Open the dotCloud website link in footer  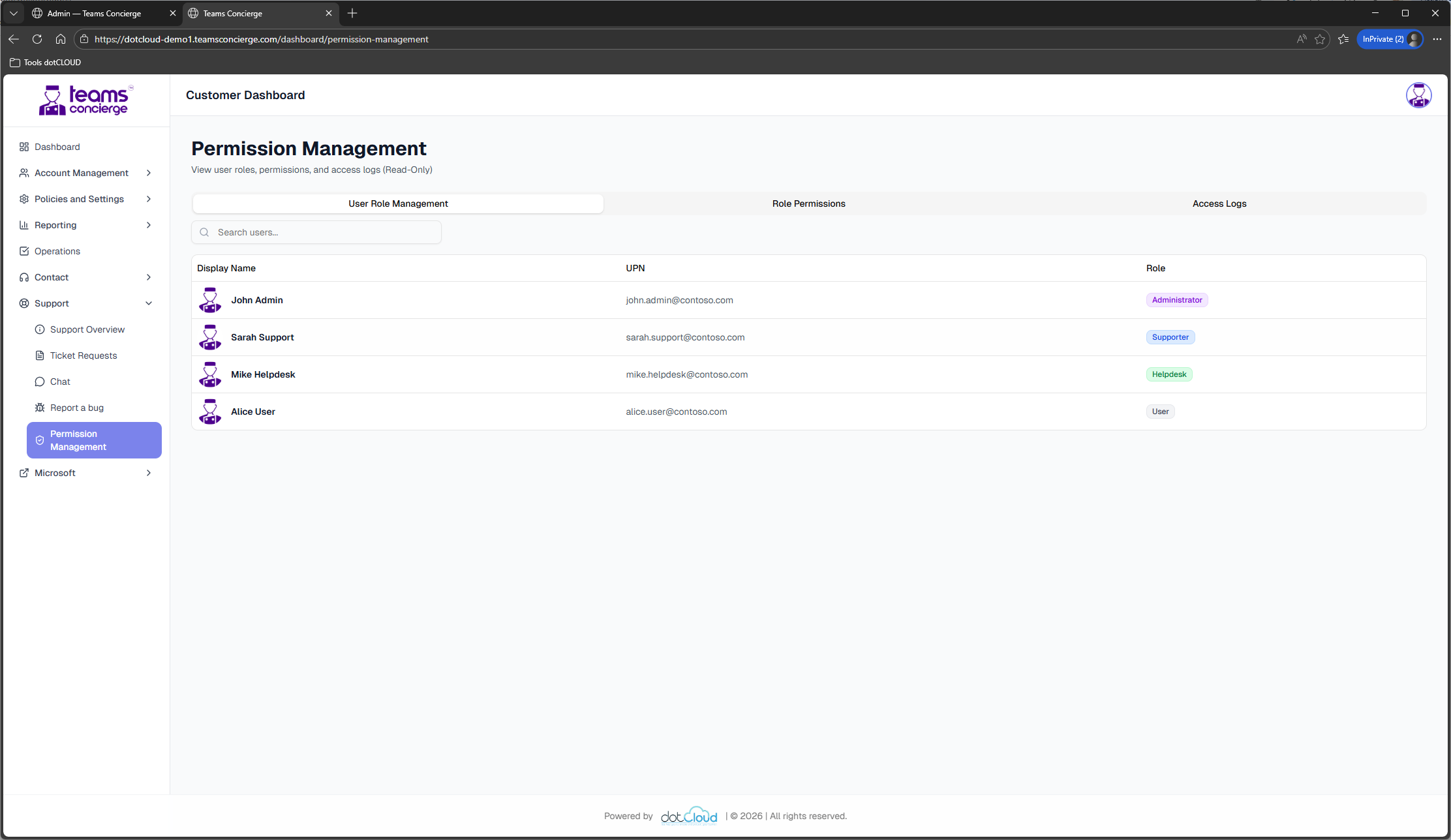point(689,815)
